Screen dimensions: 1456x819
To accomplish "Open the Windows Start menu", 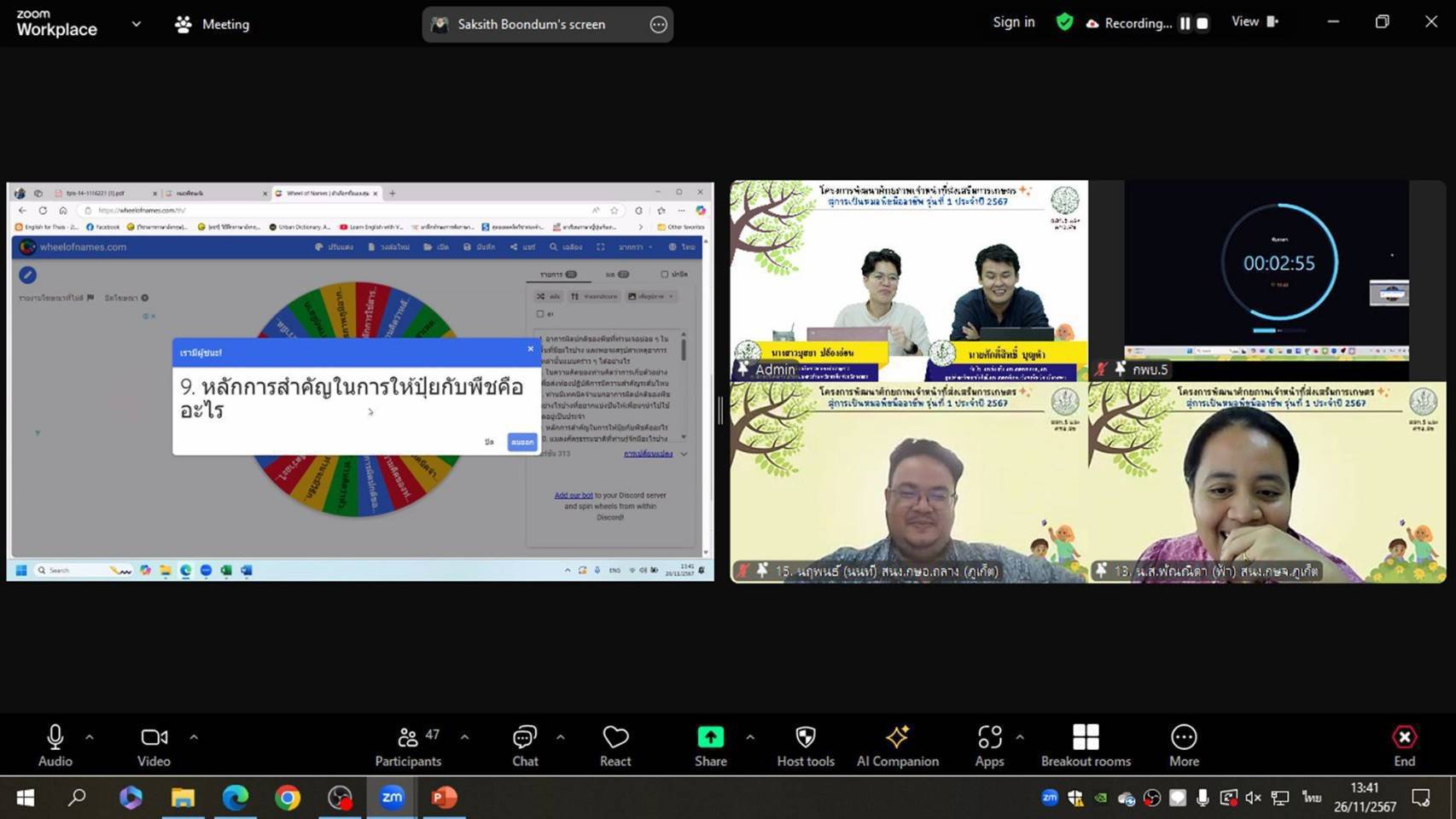I will click(x=26, y=798).
